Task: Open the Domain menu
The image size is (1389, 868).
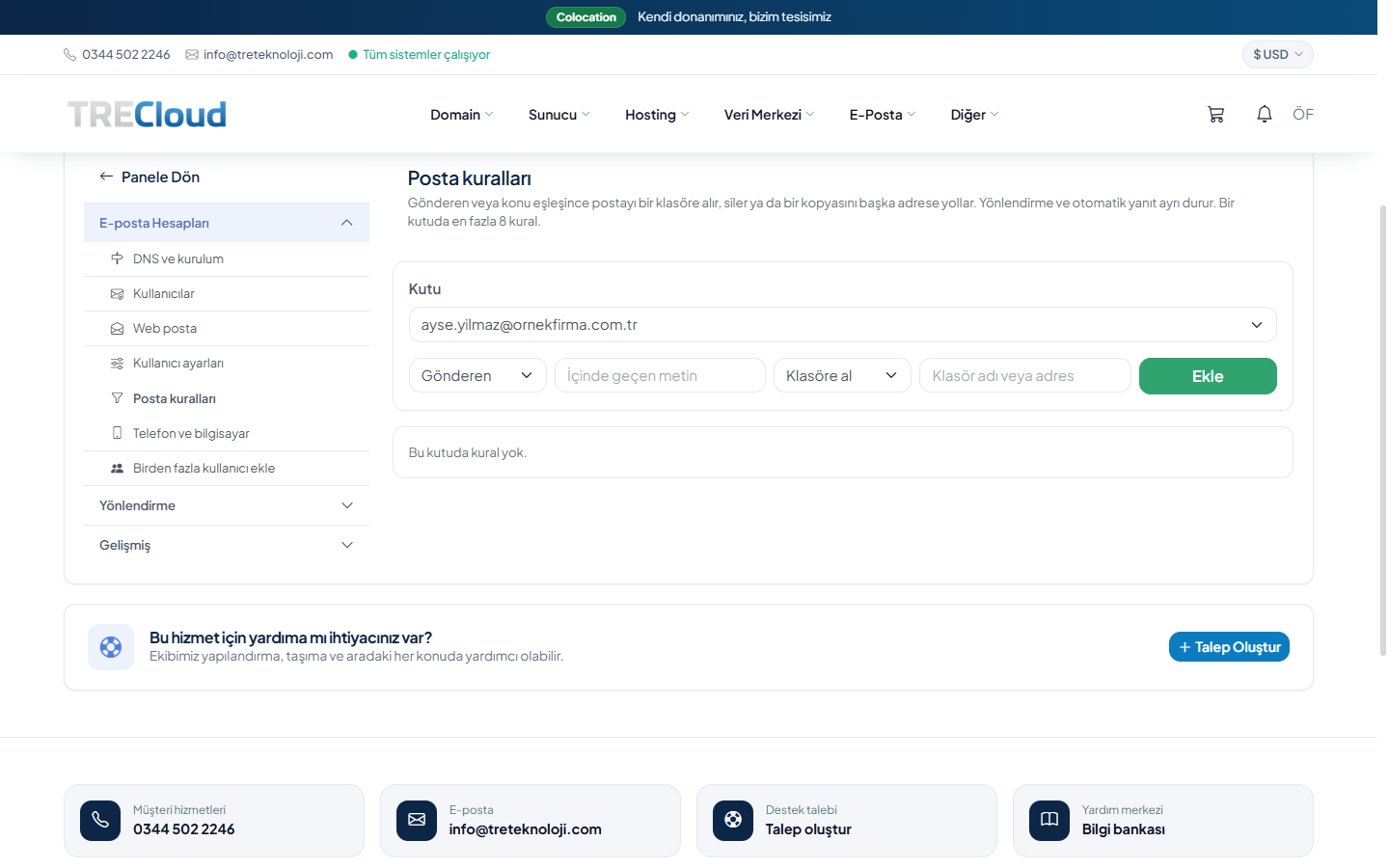Action: 462,115
